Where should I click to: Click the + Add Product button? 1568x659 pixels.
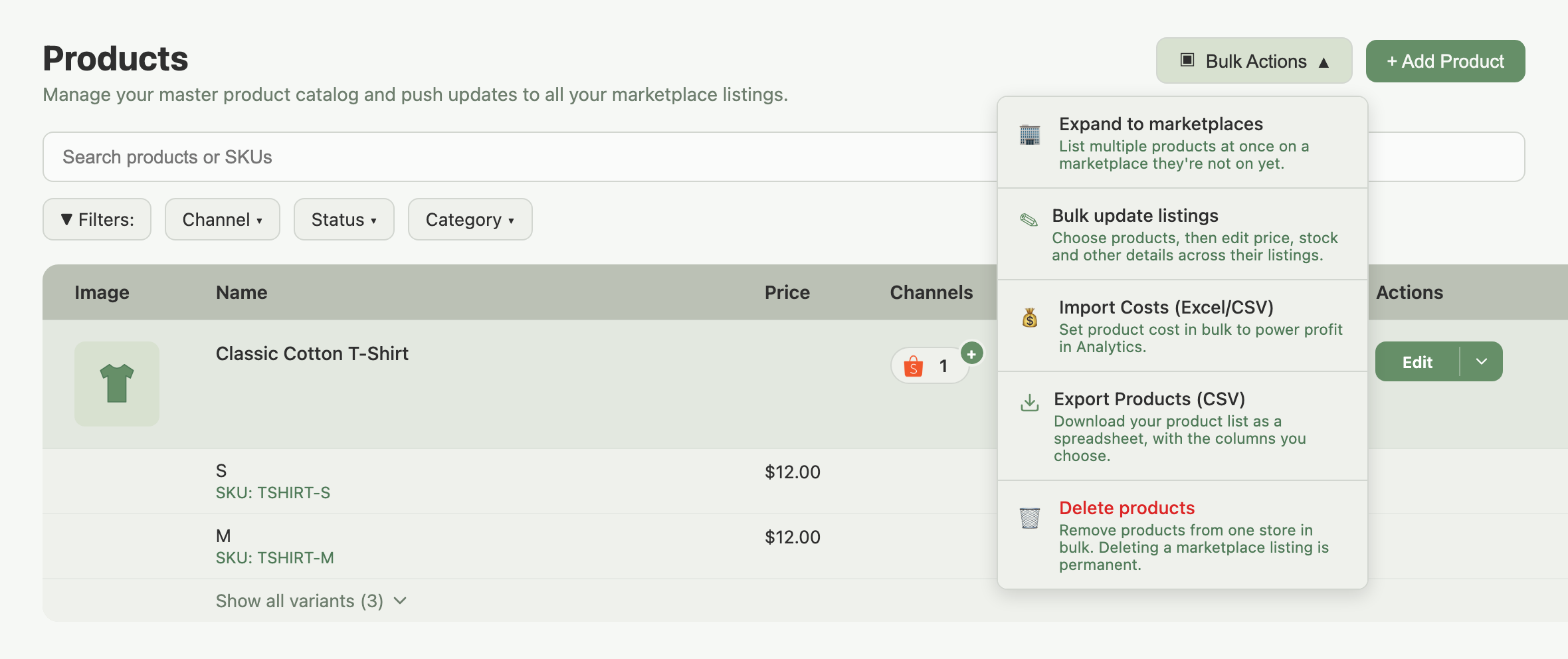(x=1445, y=61)
